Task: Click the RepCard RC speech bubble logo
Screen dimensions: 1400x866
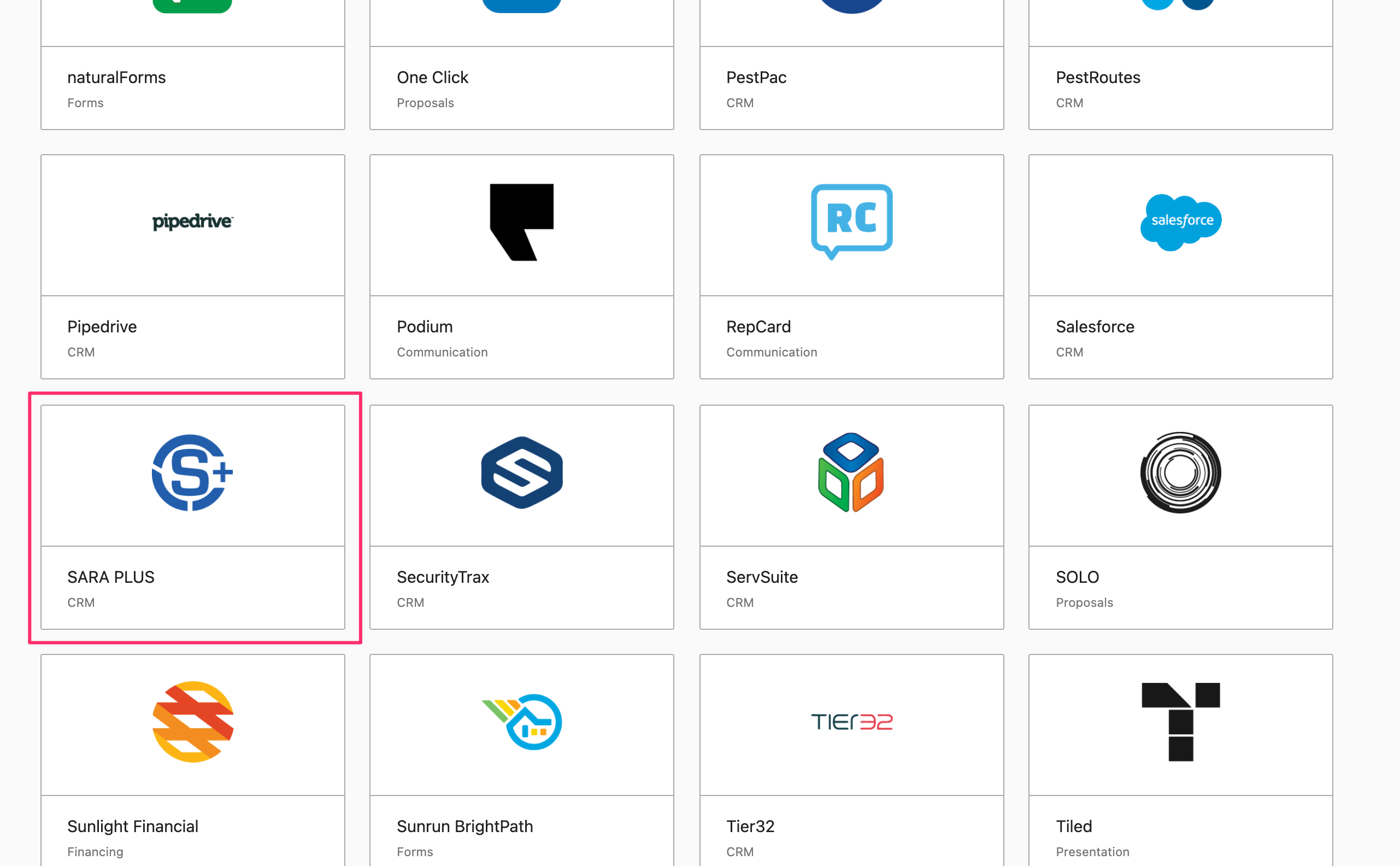Action: [852, 221]
